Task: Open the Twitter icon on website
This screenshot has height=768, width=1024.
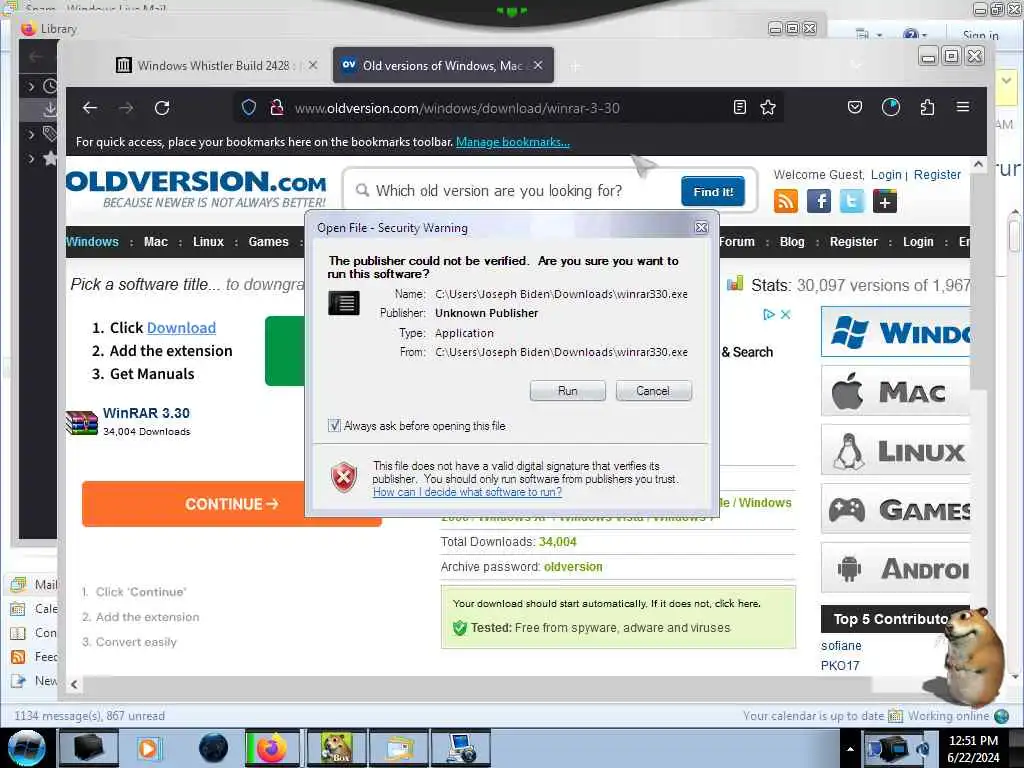Action: [852, 201]
